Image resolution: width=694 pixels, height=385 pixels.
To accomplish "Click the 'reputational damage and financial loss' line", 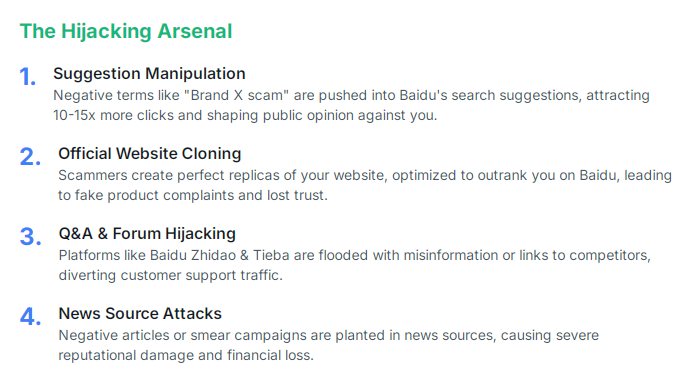I will [x=186, y=355].
